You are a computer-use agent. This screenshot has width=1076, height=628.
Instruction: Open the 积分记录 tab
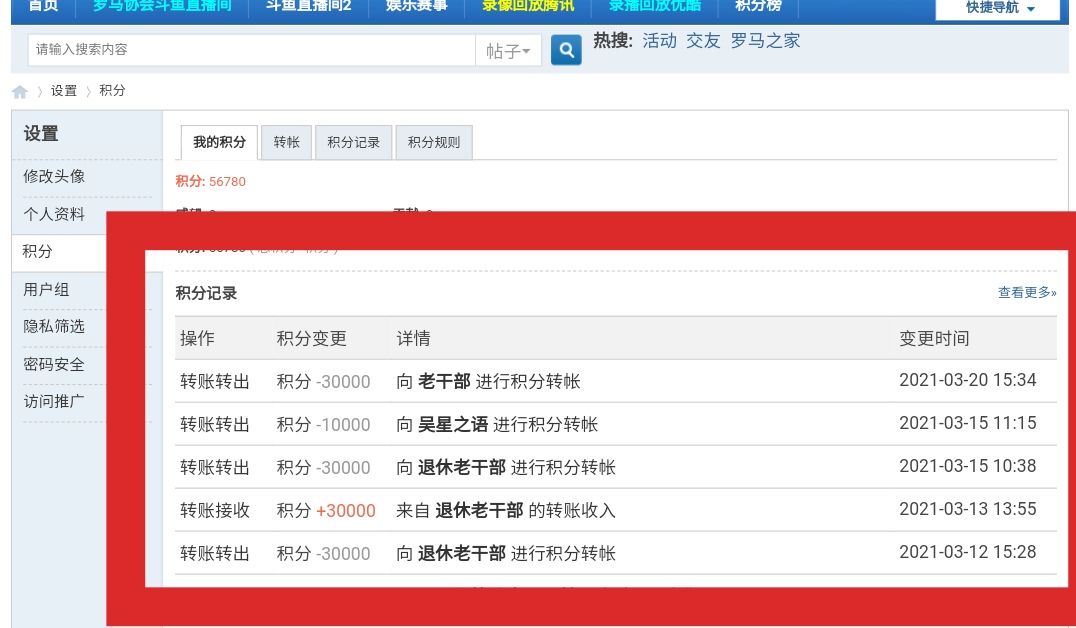[x=354, y=143]
